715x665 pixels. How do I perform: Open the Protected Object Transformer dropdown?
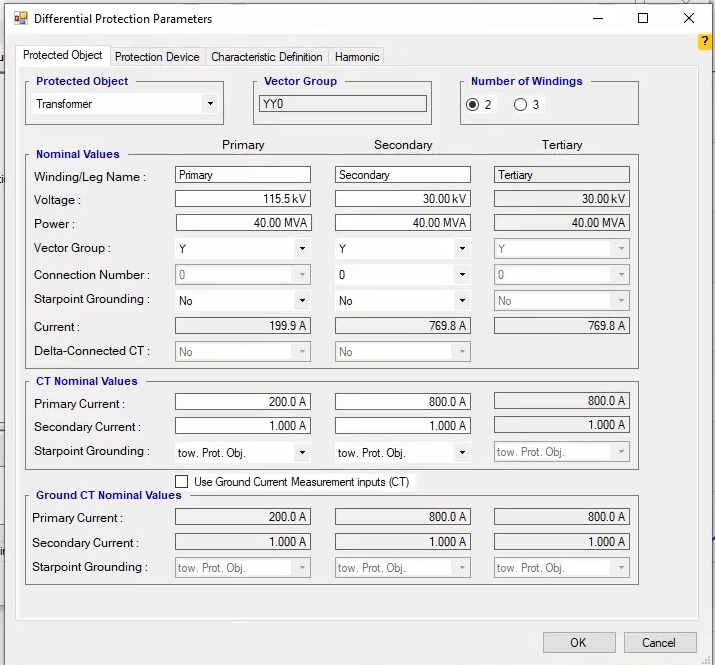(126, 104)
